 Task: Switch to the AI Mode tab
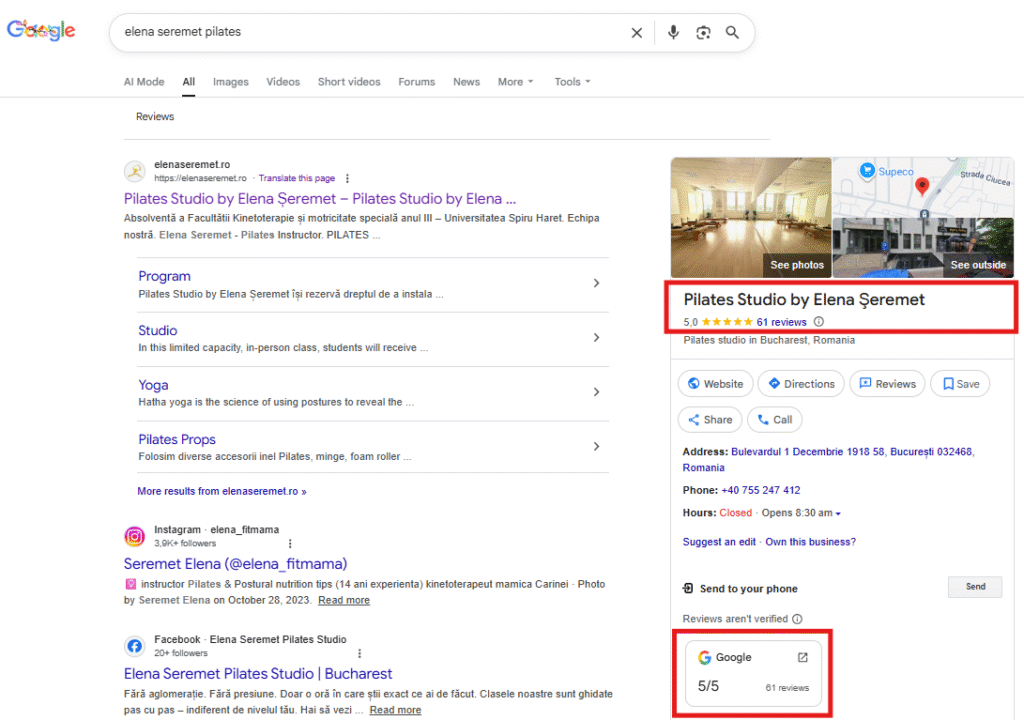click(144, 82)
